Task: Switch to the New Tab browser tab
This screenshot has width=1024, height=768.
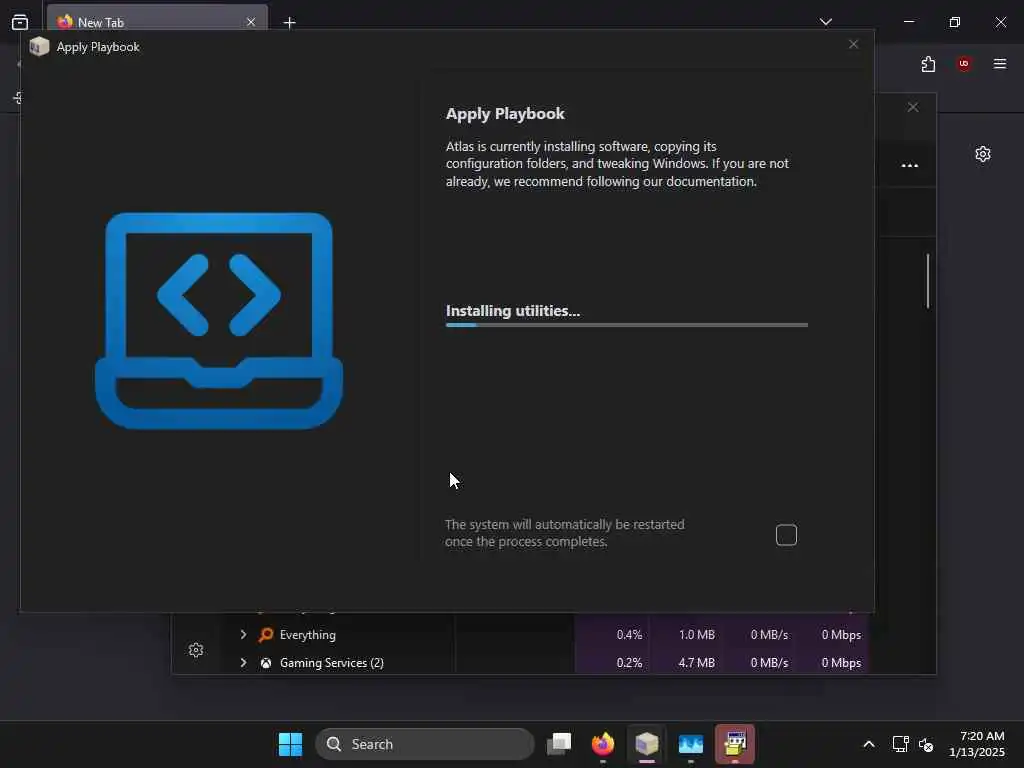Action: coord(157,22)
